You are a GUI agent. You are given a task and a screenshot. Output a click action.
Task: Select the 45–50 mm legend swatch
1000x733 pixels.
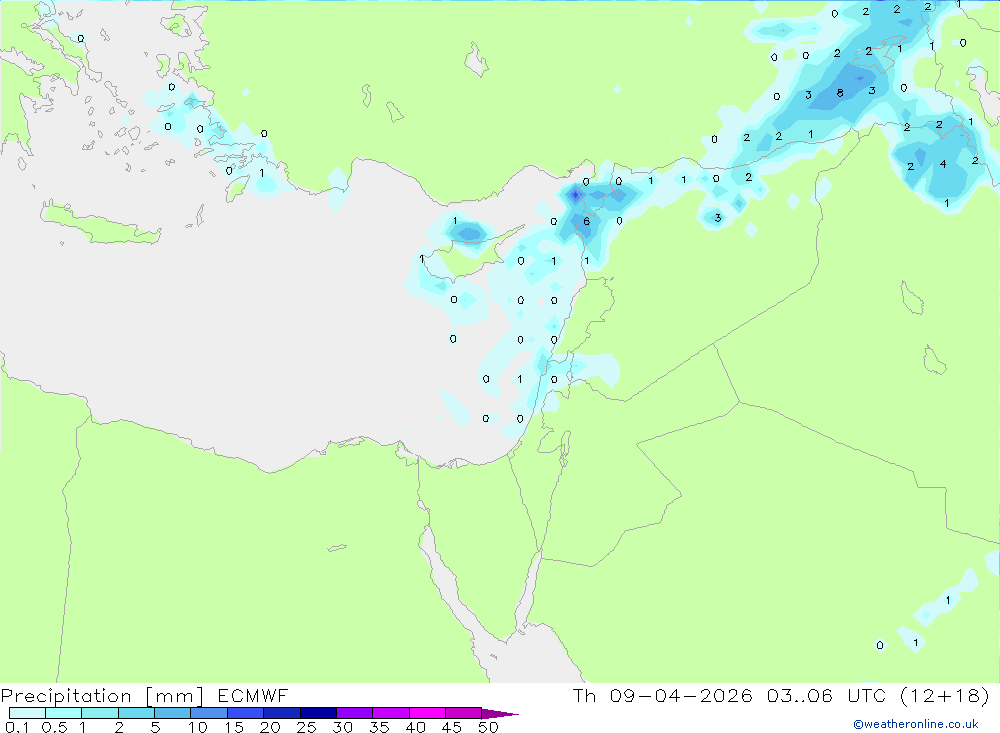[464, 713]
